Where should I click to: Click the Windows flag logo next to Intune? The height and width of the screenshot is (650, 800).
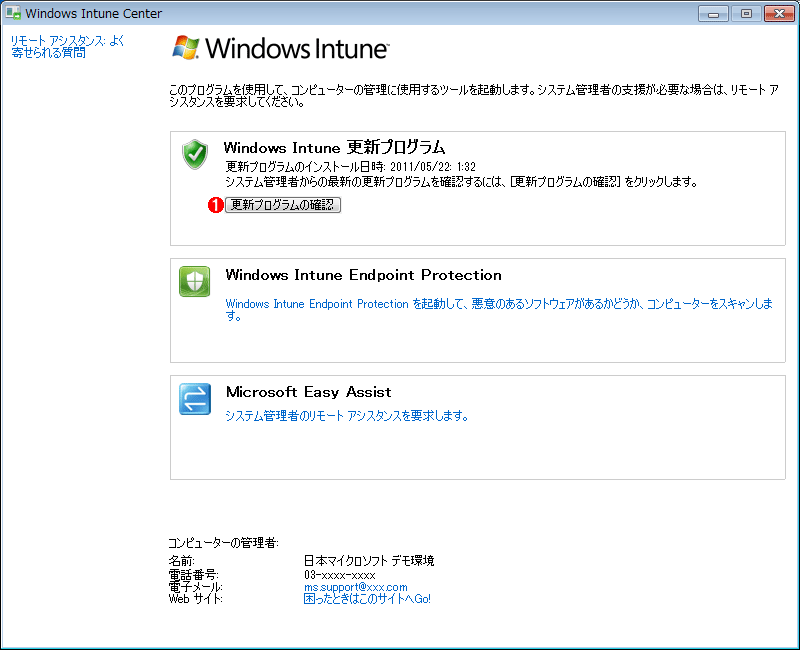[186, 47]
